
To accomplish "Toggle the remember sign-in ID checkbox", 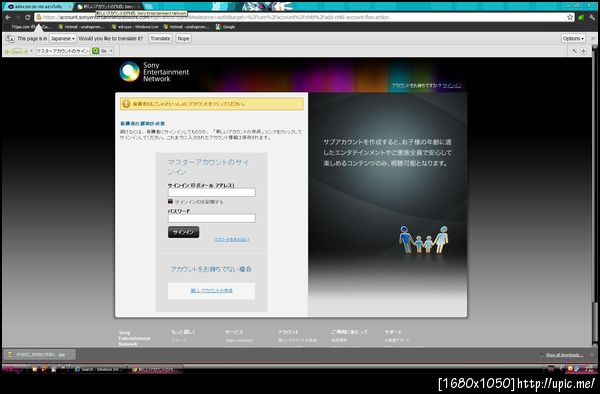I will (170, 202).
